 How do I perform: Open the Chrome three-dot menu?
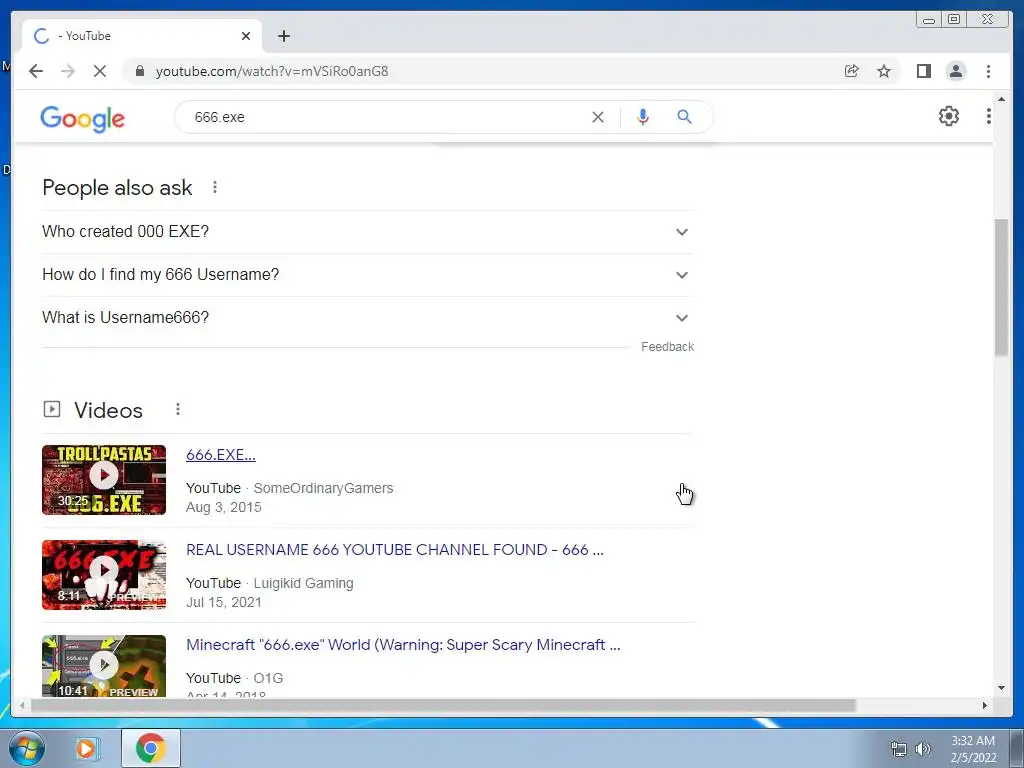(x=988, y=71)
